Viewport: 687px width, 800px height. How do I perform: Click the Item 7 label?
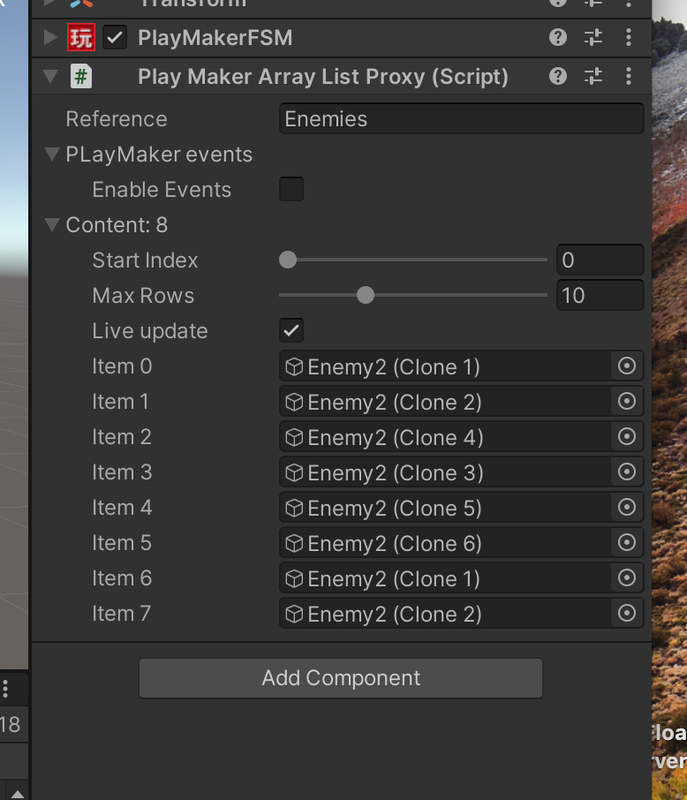(122, 613)
